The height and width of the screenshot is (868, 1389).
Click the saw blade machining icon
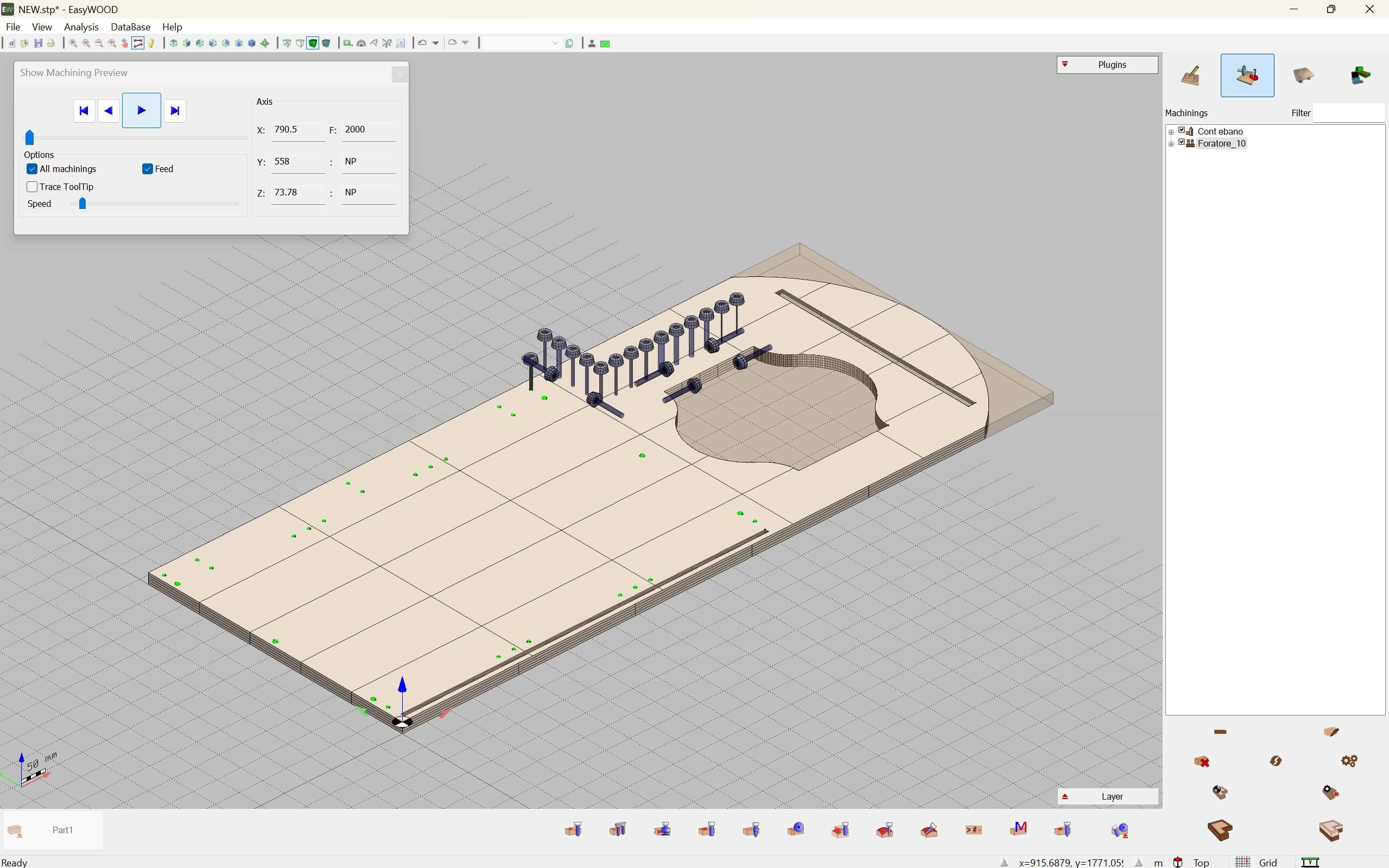pyautogui.click(x=796, y=829)
